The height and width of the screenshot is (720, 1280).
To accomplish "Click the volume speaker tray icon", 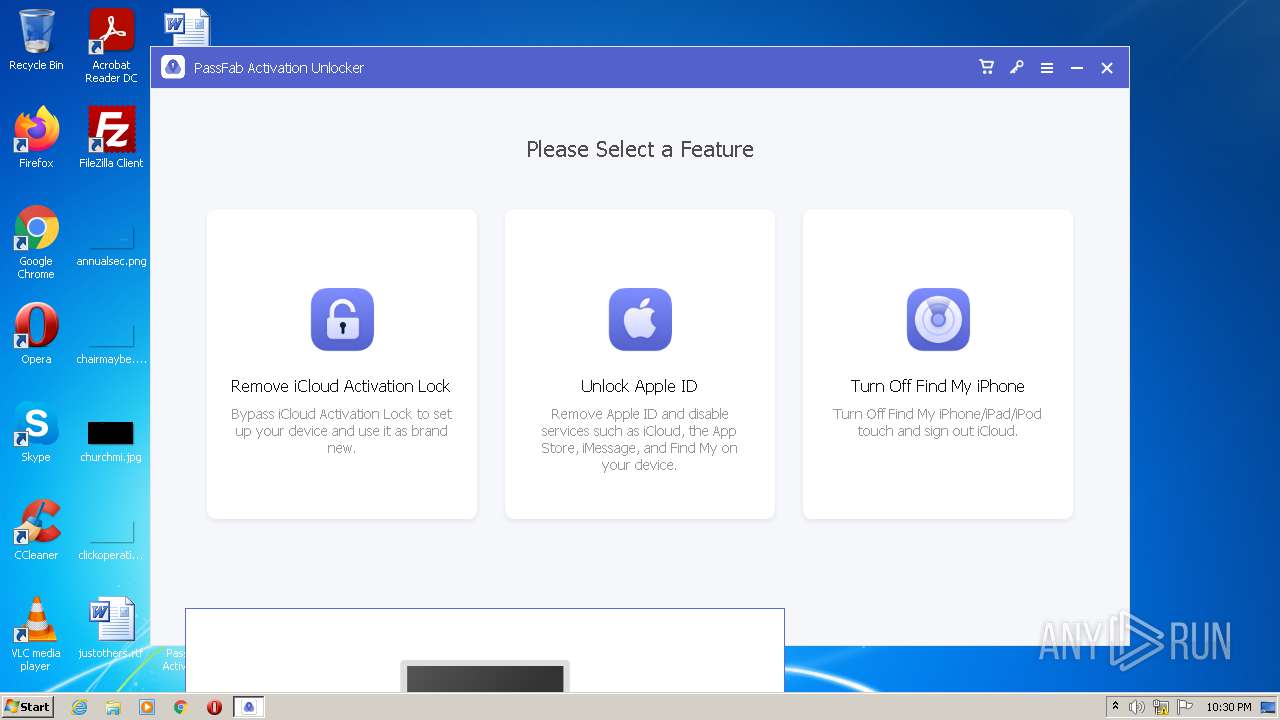I will click(1137, 707).
